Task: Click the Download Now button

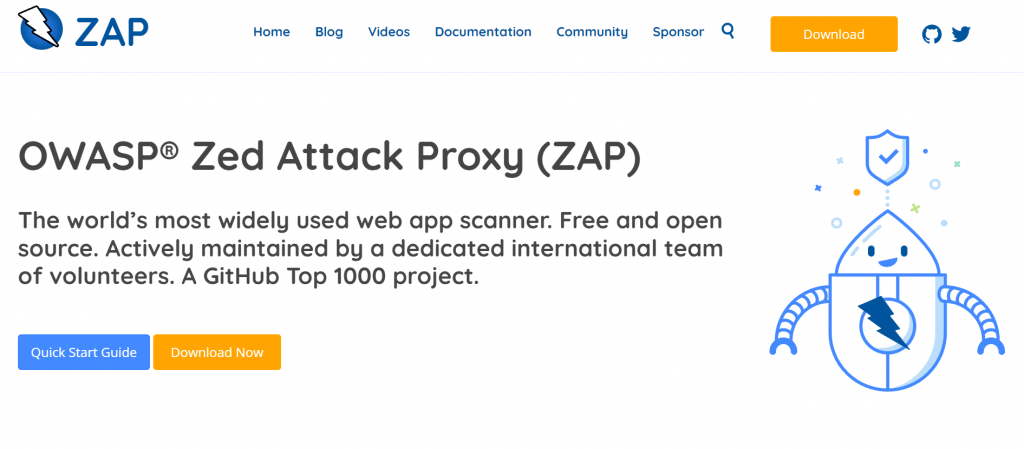Action: coord(217,352)
